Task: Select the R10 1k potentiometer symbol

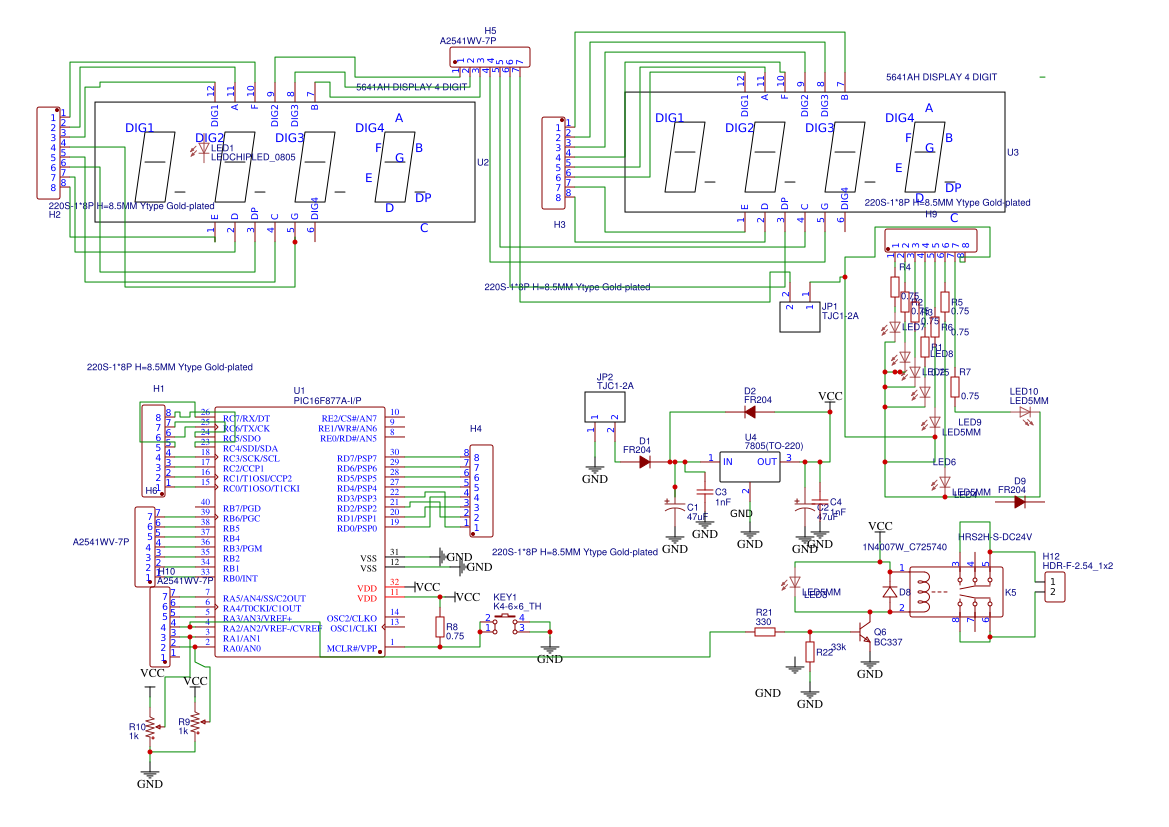Action: (150, 727)
